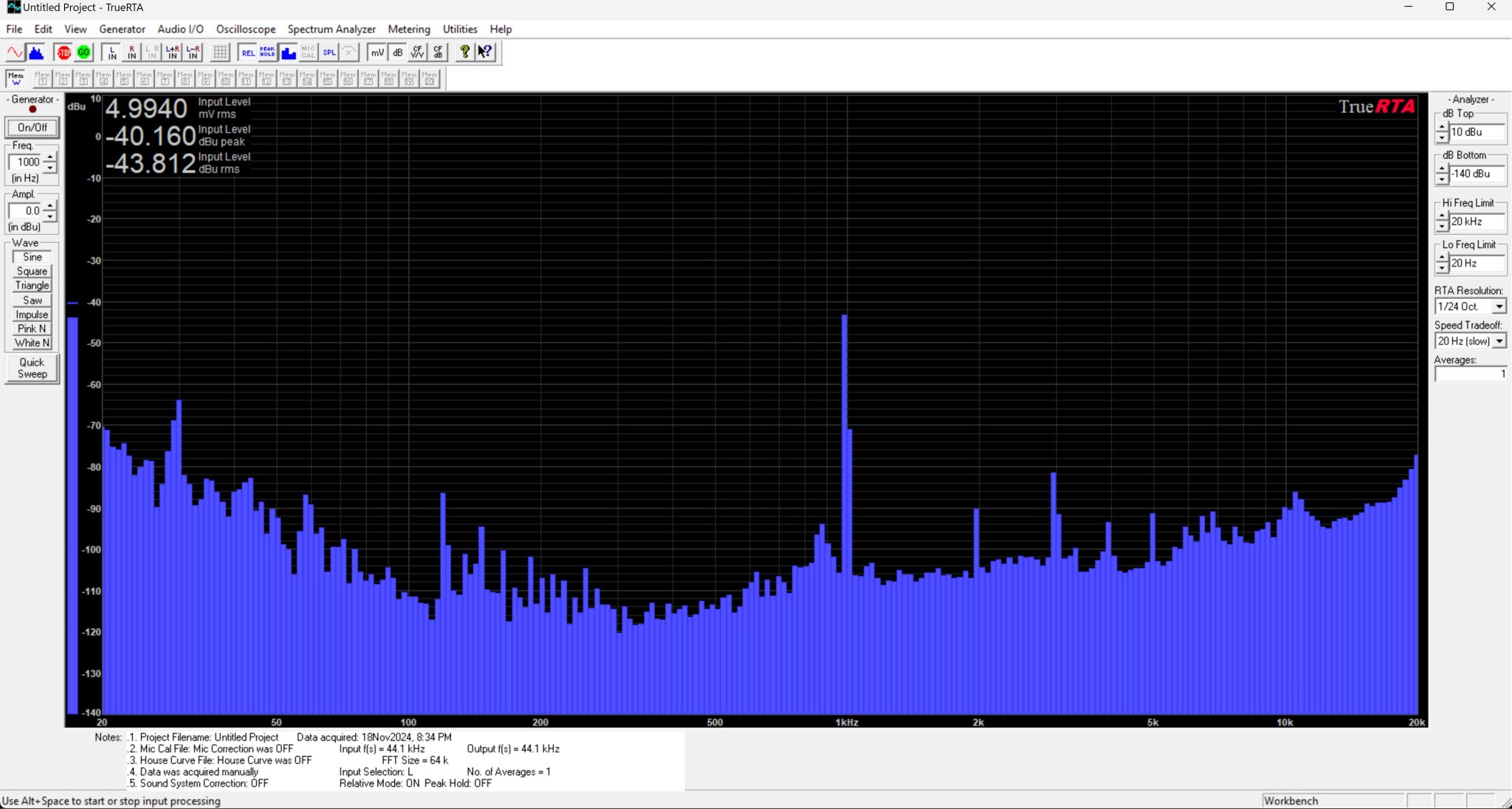1512x809 pixels.
Task: Decrease Lo Freq Limit with down arrow
Action: (1442, 269)
